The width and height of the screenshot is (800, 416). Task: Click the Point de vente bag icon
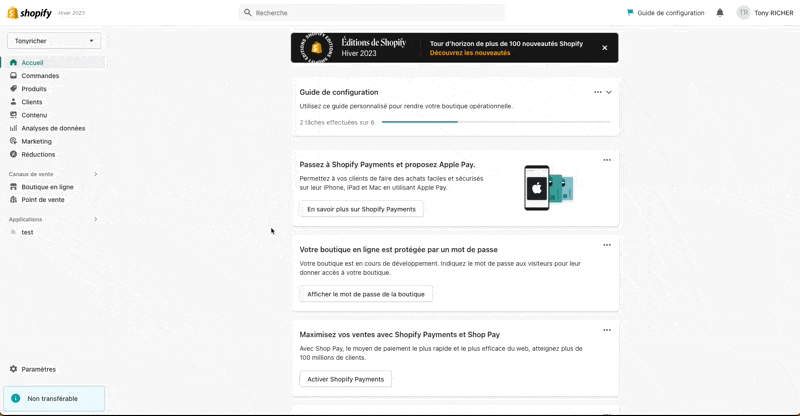click(x=13, y=200)
